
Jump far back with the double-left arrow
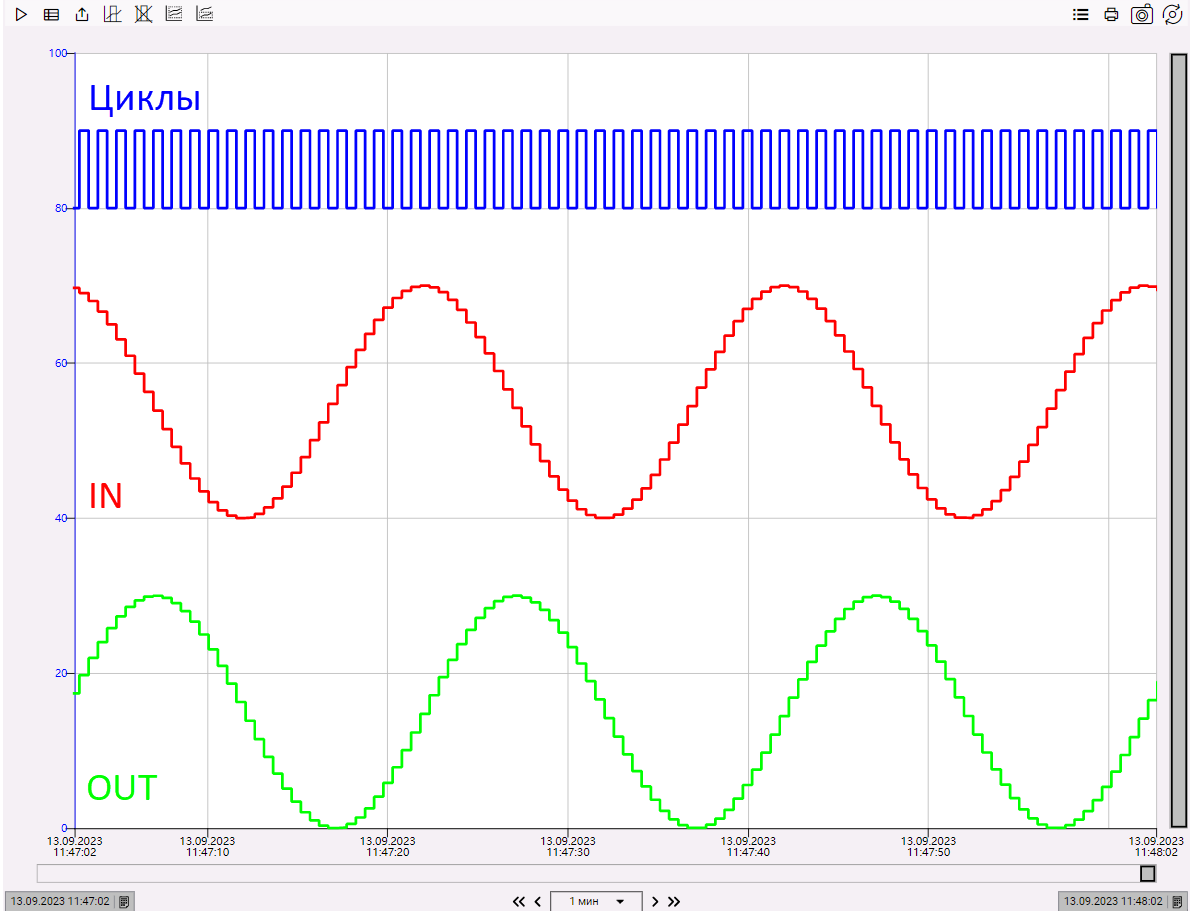(x=518, y=901)
